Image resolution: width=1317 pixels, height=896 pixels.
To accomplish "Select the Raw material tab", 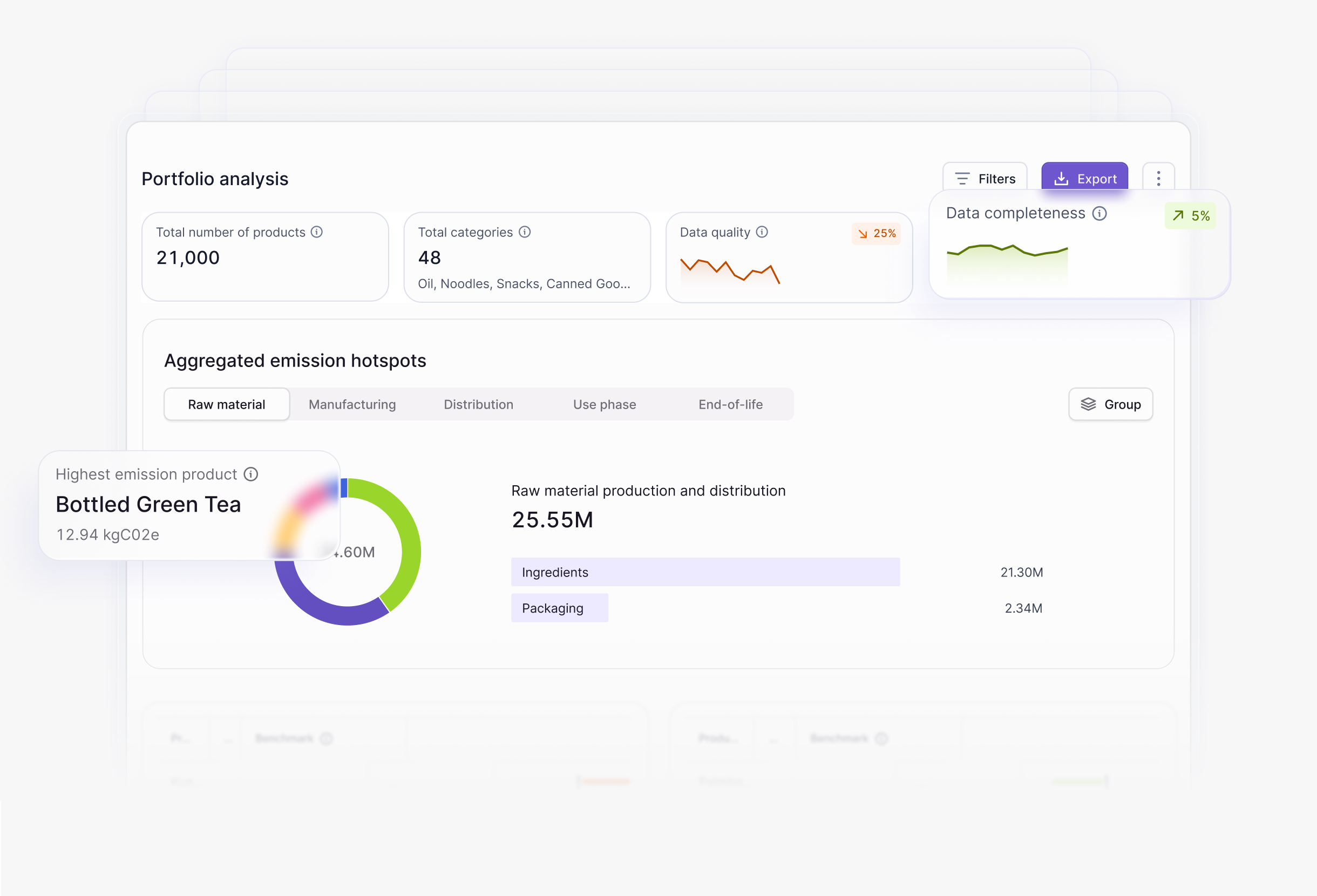I will pos(227,404).
